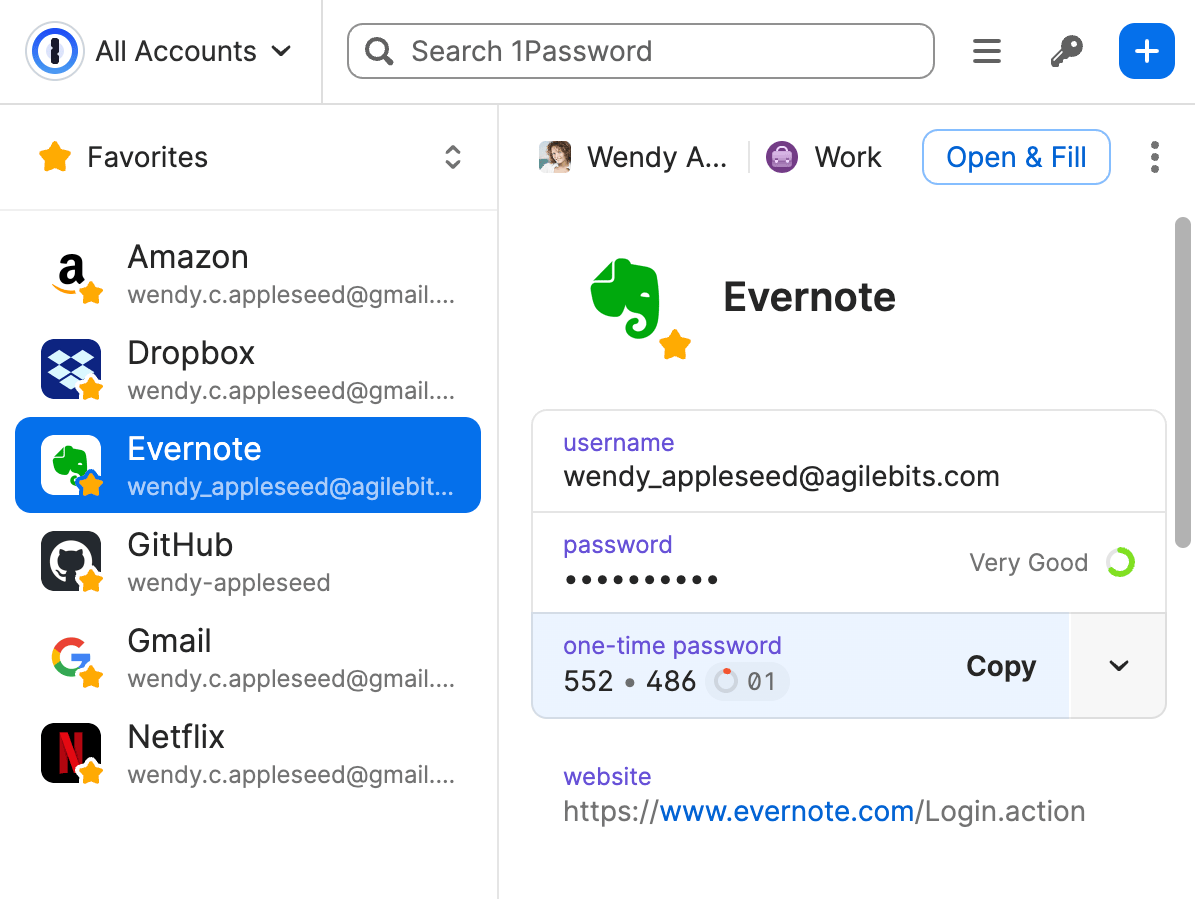Select the Netflix login item
This screenshot has width=1195, height=899.
click(x=248, y=753)
